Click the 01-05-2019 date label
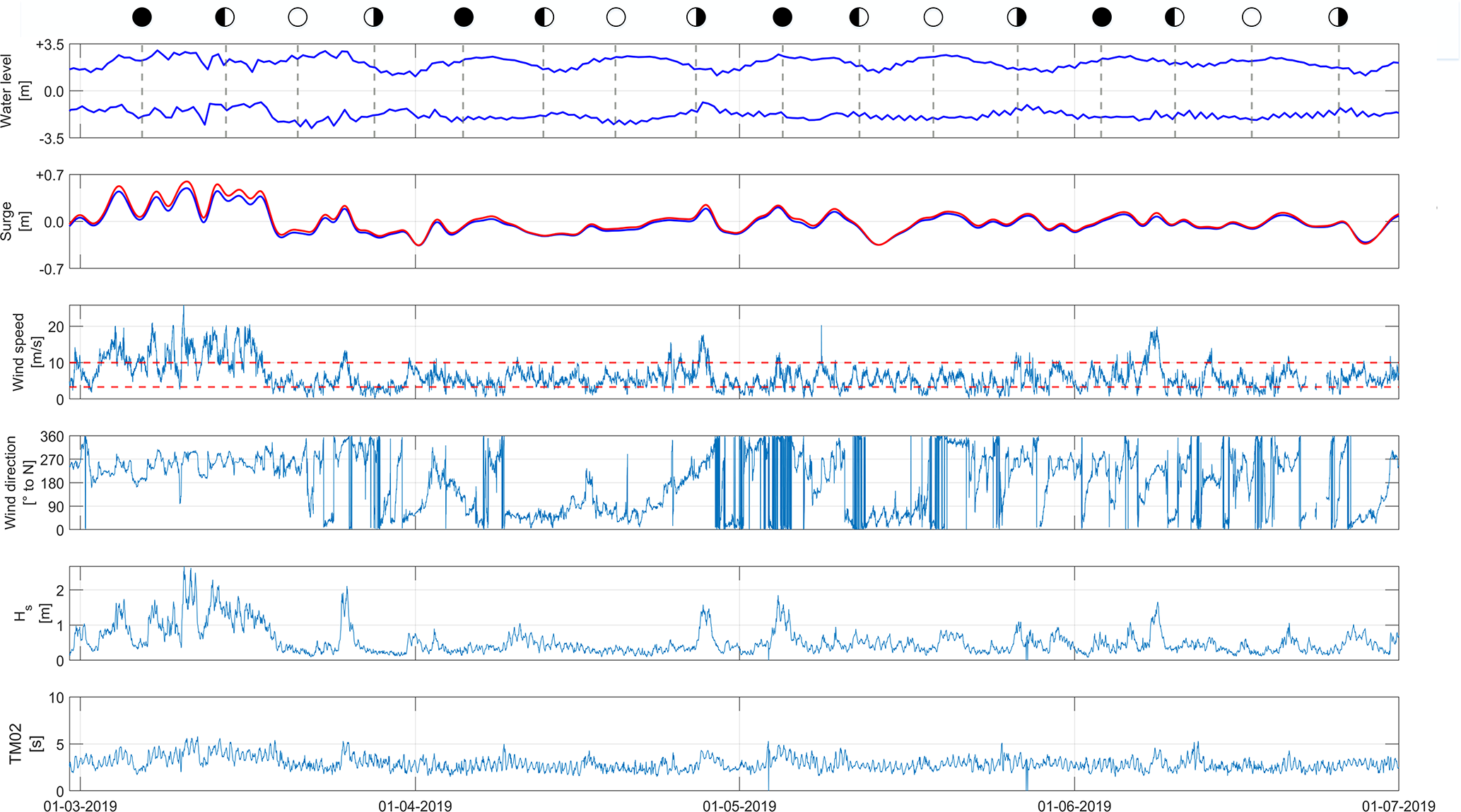 739,806
